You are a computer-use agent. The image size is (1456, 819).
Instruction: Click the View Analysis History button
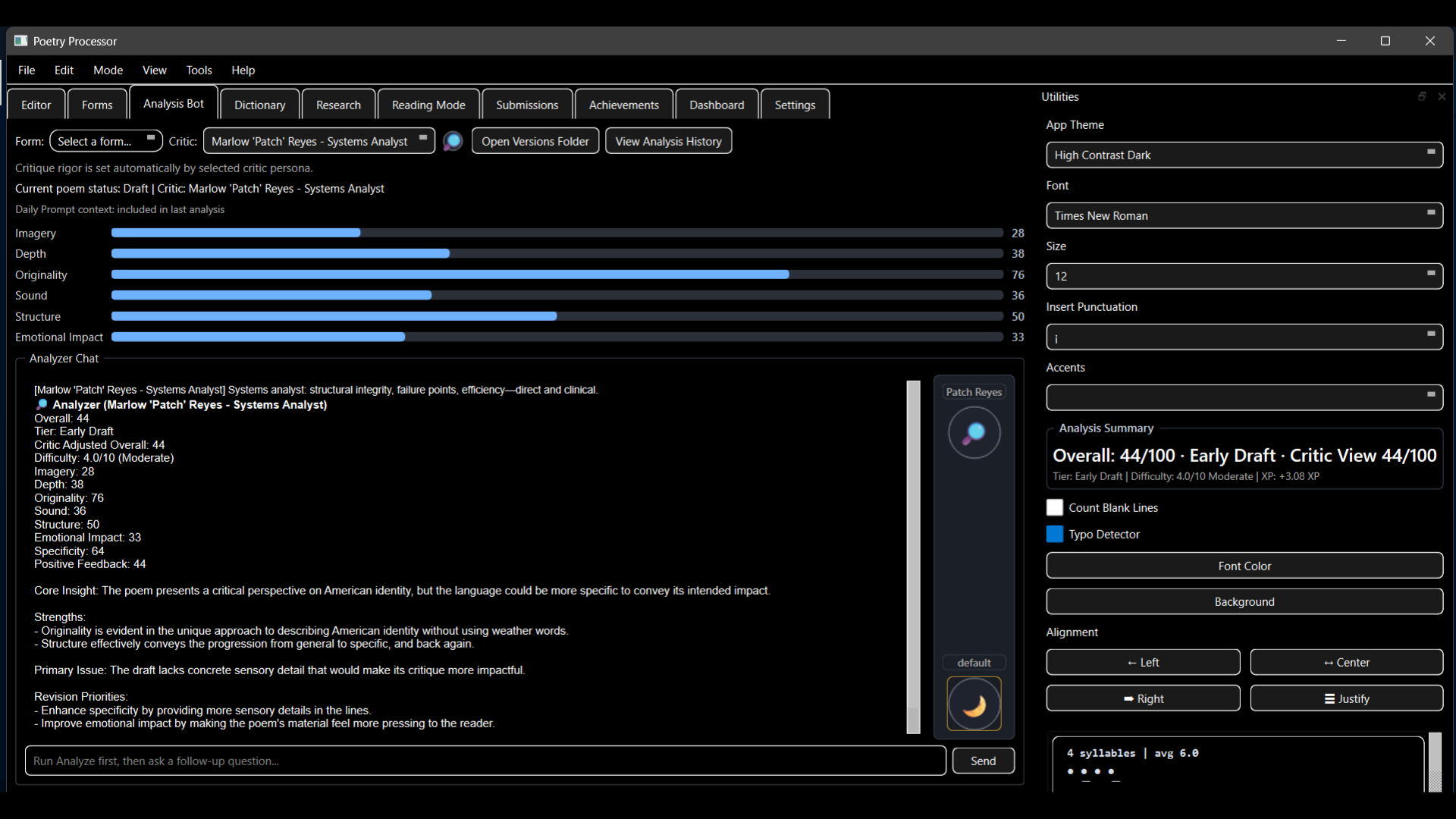668,141
